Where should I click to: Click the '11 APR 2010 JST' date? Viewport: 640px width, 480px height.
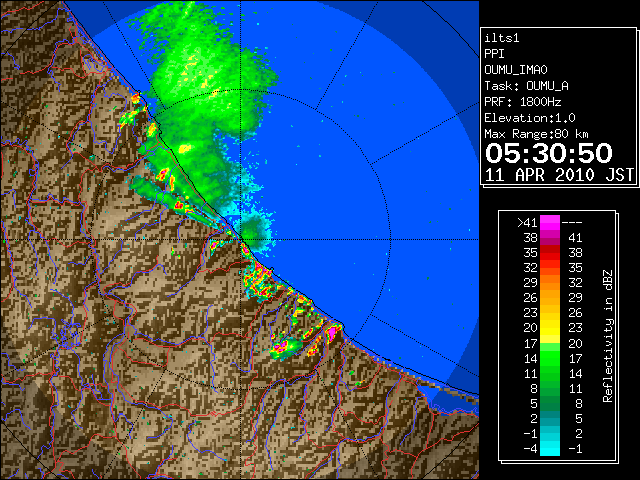pos(560,175)
